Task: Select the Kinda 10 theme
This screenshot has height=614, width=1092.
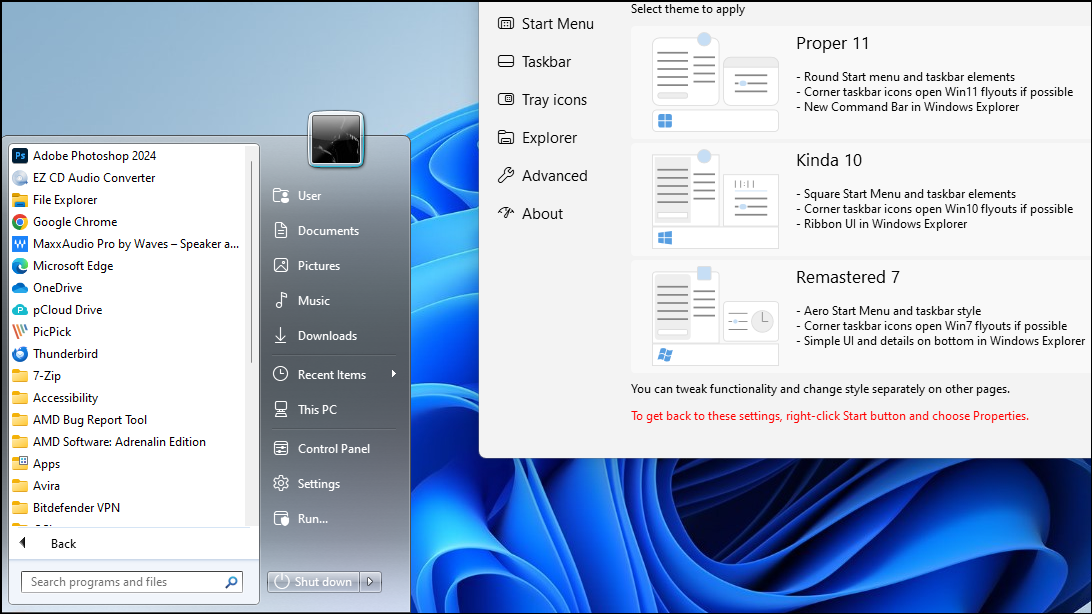Action: point(861,199)
